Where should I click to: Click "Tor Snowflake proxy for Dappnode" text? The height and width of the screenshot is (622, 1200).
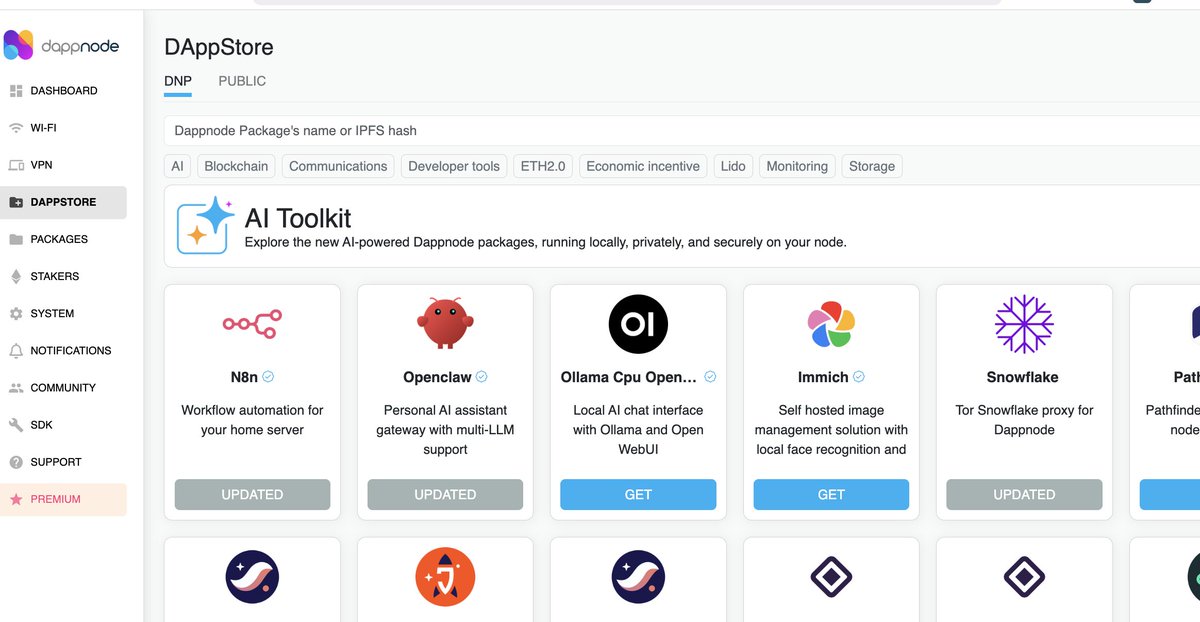tap(1024, 420)
